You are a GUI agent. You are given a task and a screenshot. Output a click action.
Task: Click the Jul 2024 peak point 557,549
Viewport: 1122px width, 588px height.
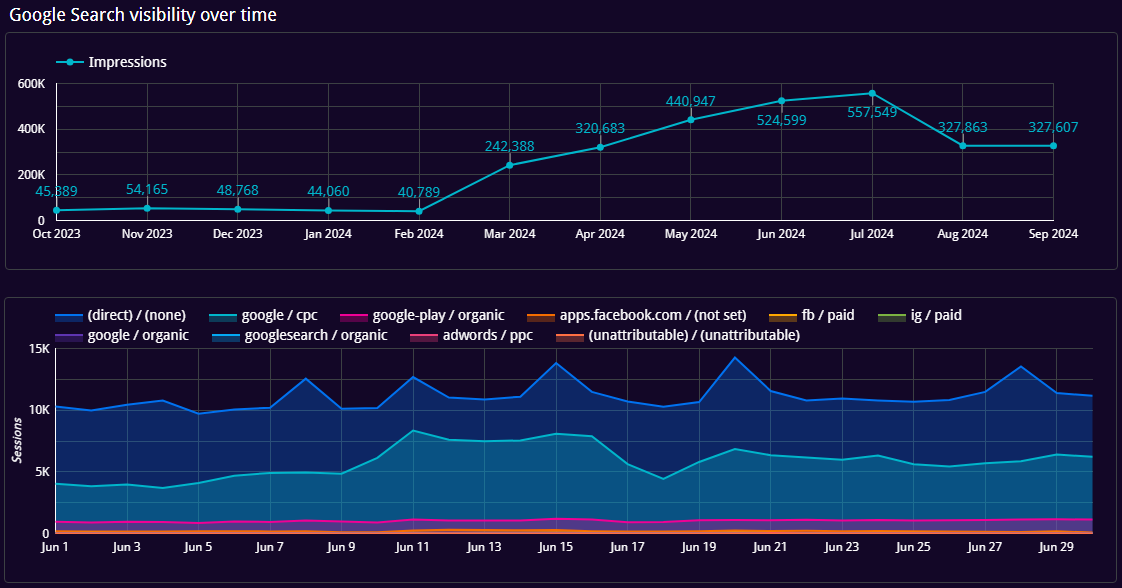tap(872, 93)
